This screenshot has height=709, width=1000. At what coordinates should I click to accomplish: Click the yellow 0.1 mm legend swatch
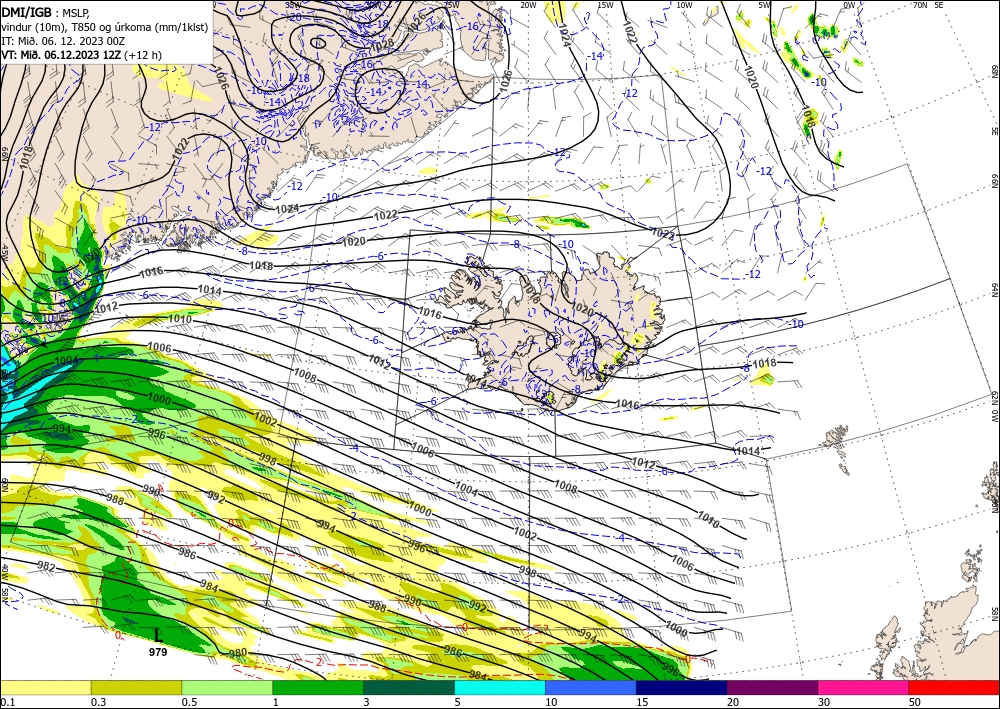[x=45, y=687]
